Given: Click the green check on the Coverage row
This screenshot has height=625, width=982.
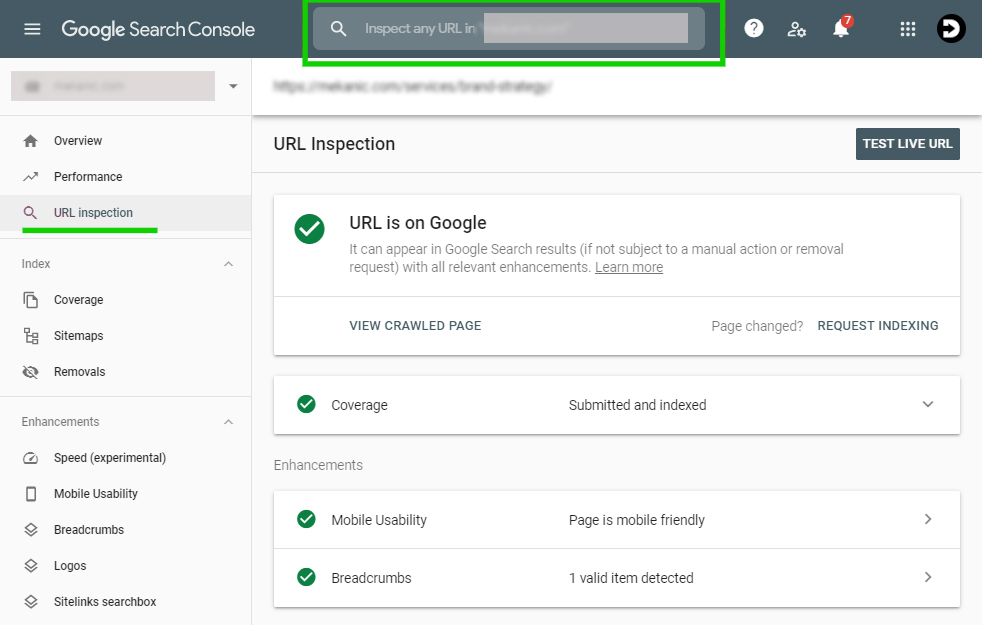Looking at the screenshot, I should (x=306, y=405).
